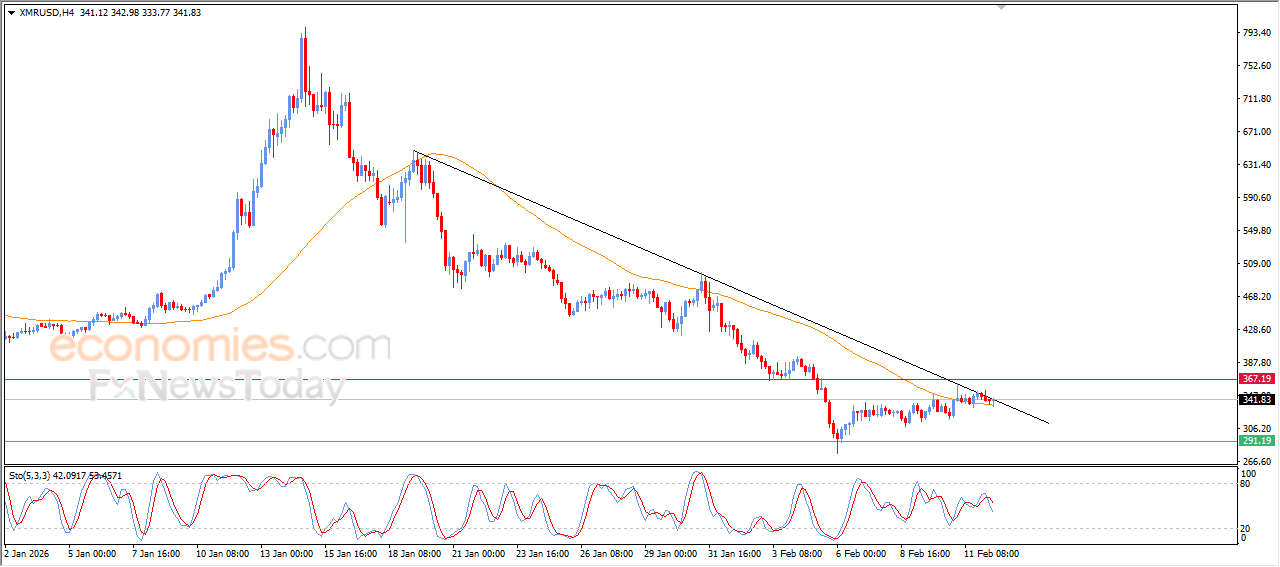
Task: Click the 10 Jan 08:00 time label
Action: [x=223, y=552]
